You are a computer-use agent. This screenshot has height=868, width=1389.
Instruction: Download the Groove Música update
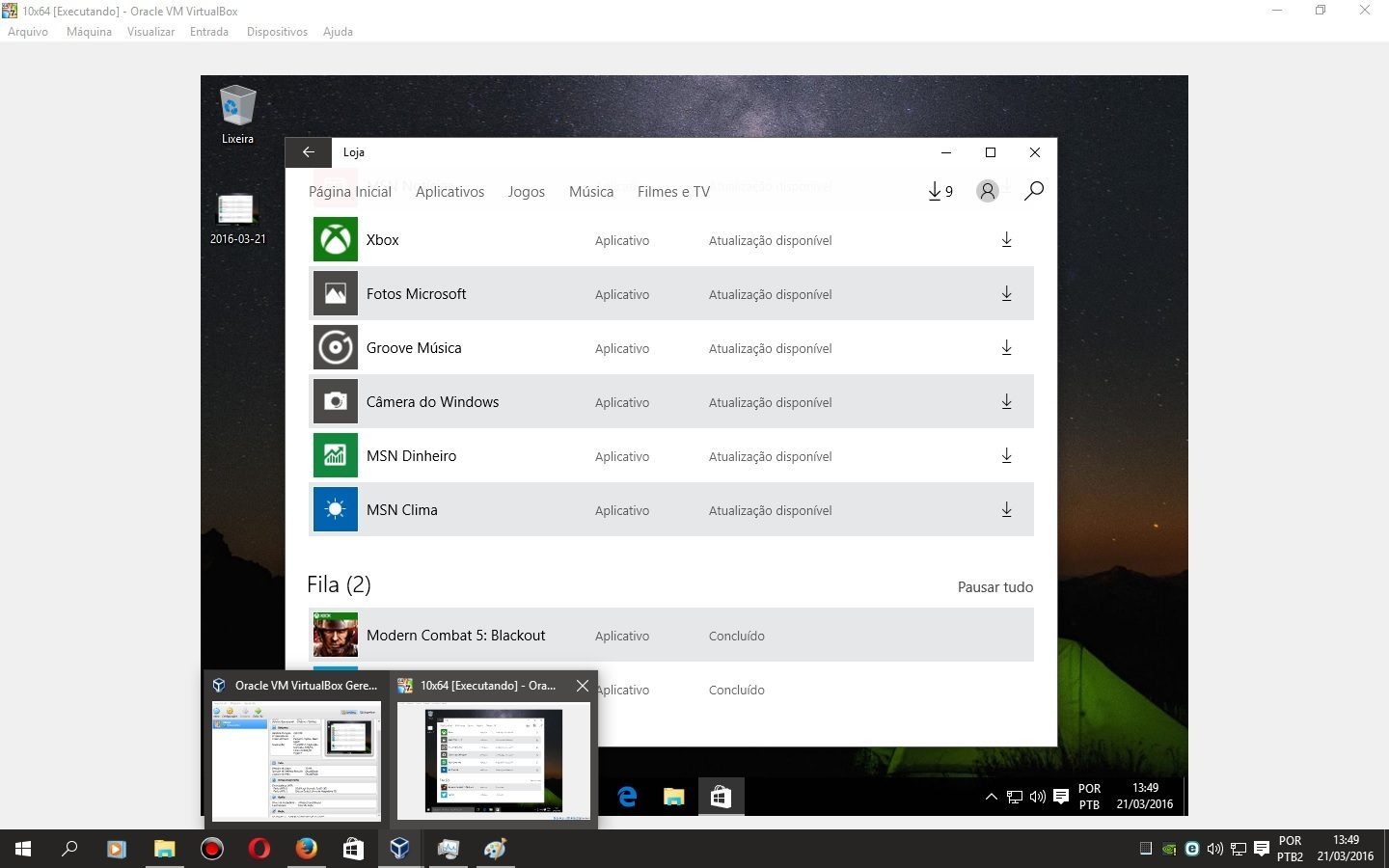click(1006, 348)
